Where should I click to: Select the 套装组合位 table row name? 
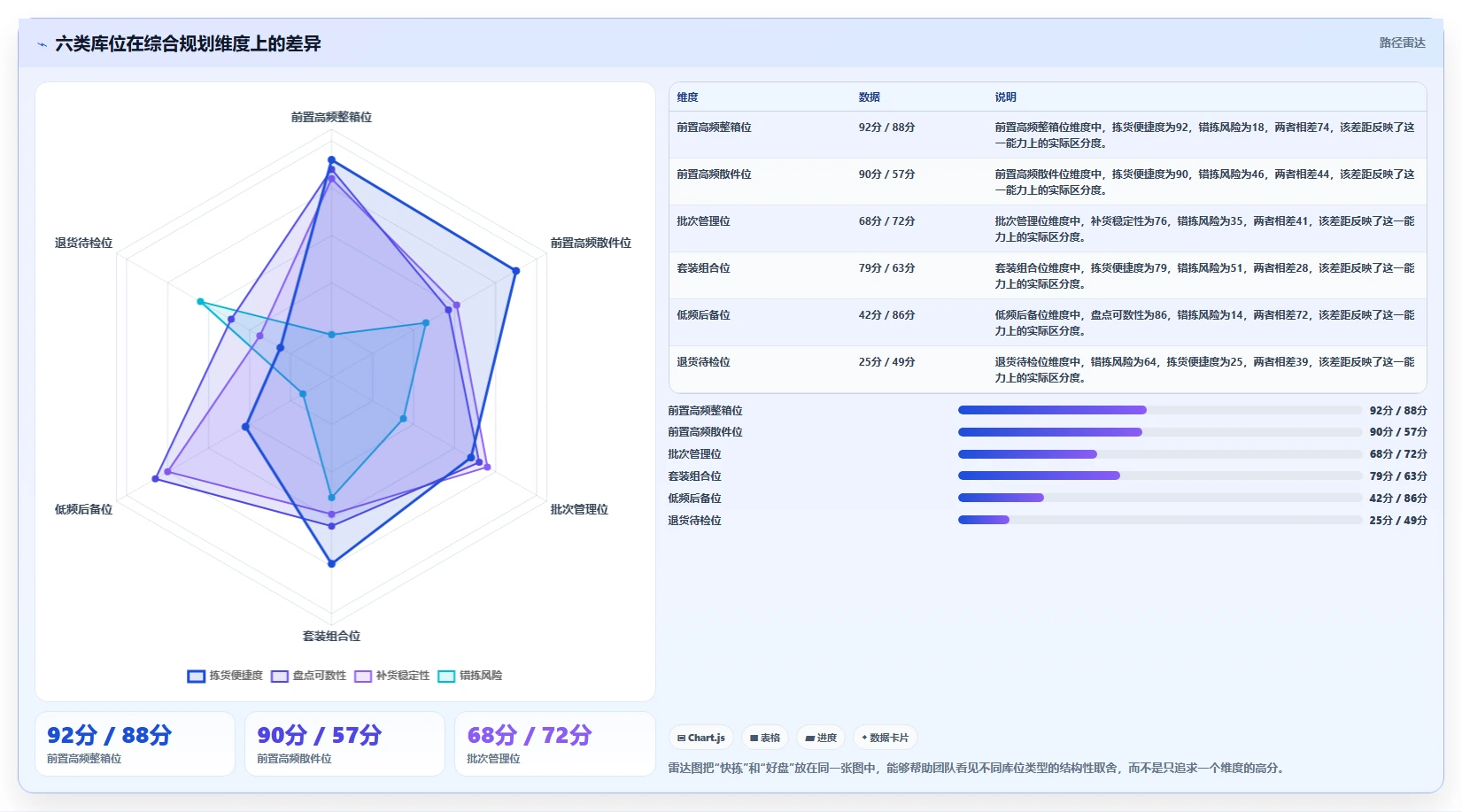click(x=703, y=268)
